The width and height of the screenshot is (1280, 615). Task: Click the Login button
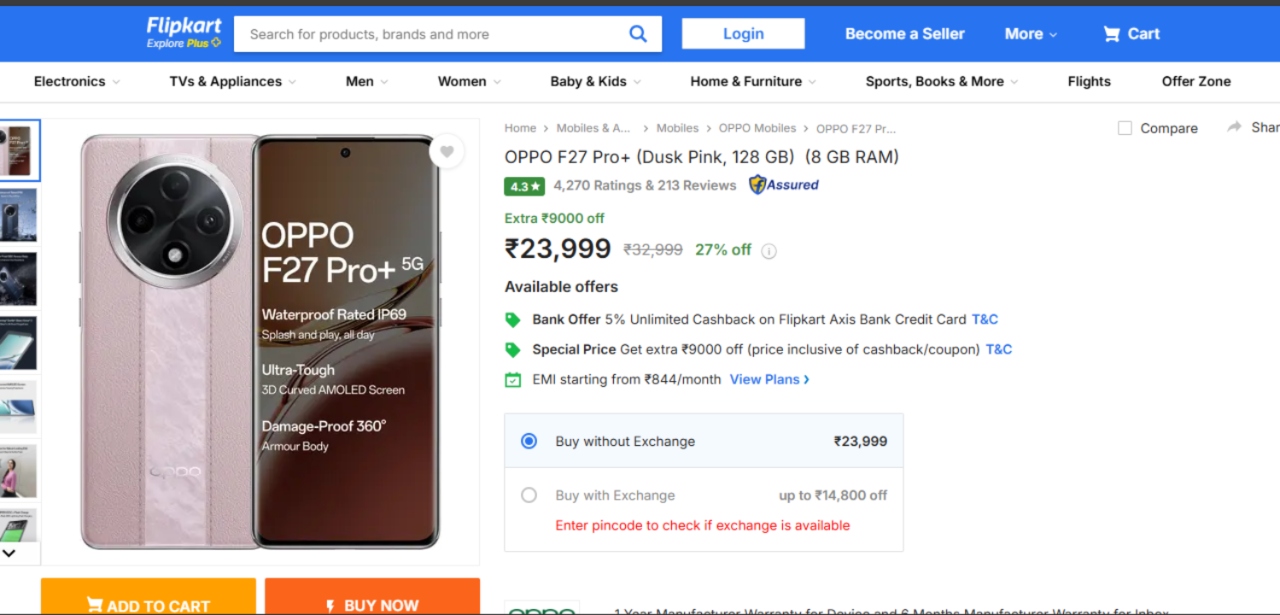tap(743, 34)
